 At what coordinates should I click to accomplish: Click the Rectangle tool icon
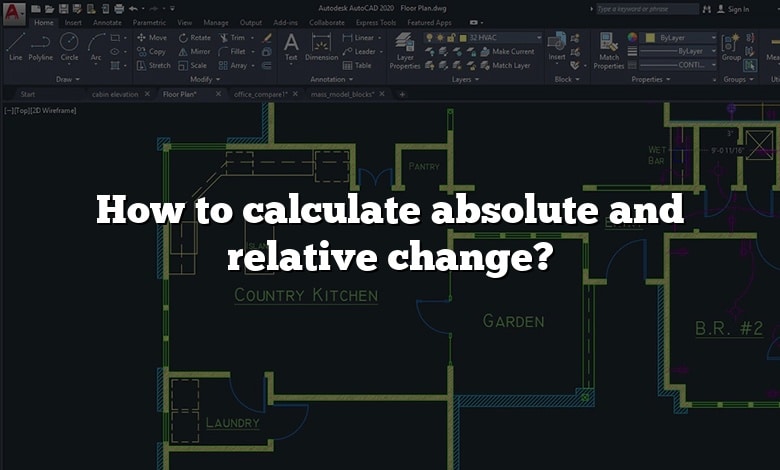point(115,38)
